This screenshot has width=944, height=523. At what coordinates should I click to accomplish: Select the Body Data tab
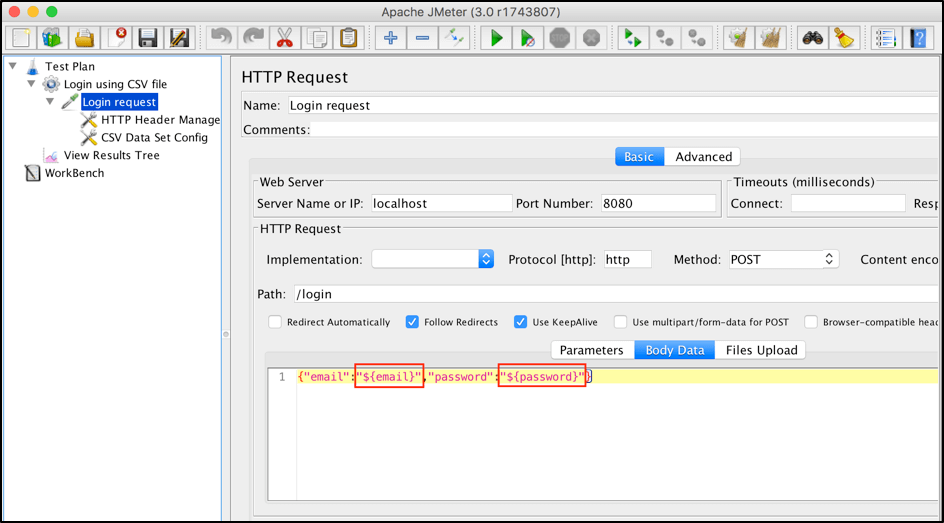tap(674, 350)
